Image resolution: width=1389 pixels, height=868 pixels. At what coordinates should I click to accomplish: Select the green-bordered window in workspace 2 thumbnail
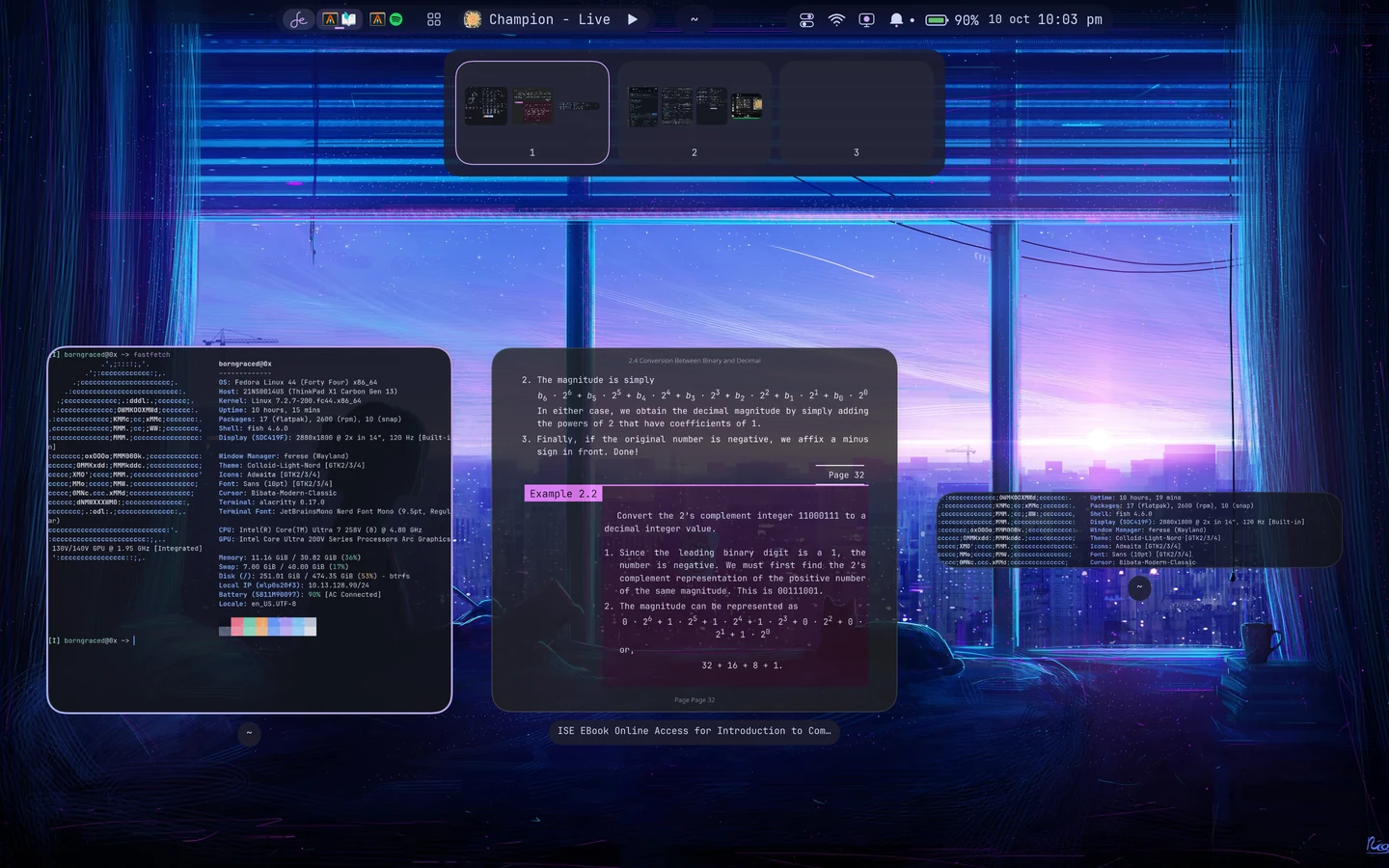[747, 106]
